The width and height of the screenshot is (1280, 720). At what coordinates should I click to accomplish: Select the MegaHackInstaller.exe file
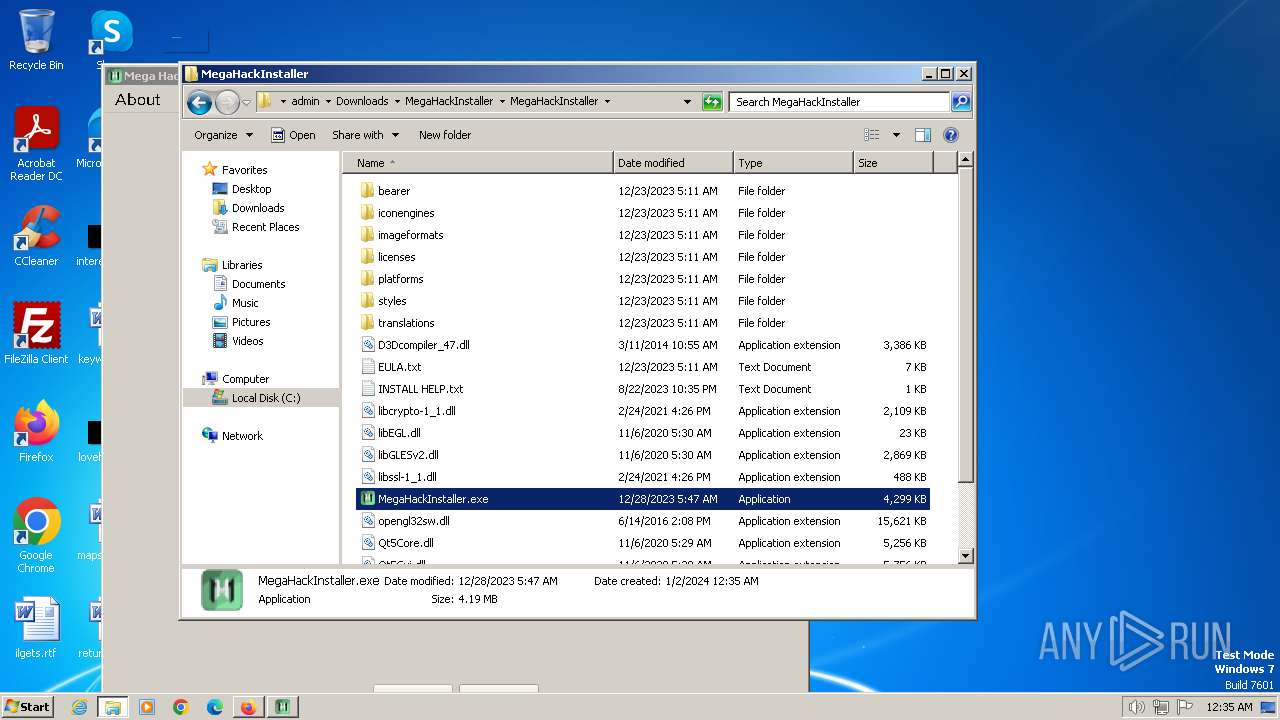click(643, 499)
